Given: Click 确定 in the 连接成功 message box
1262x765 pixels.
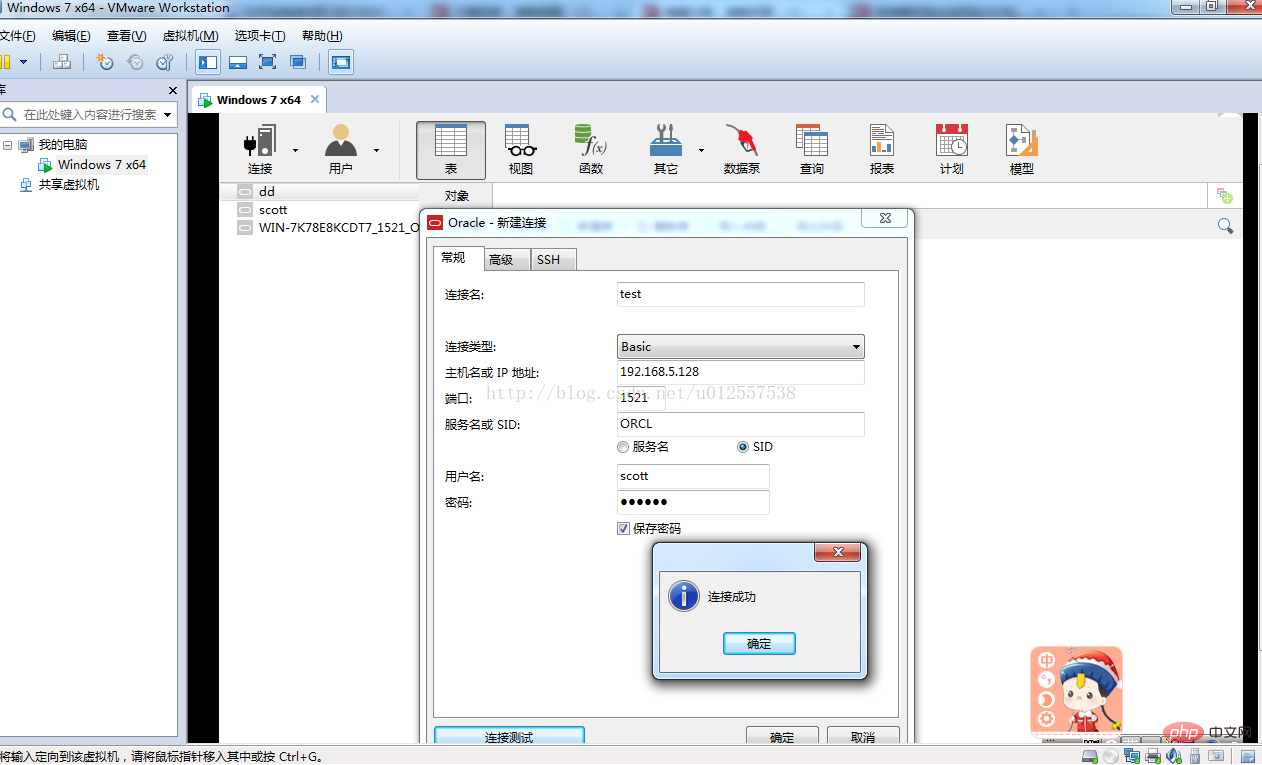Looking at the screenshot, I should coord(759,644).
